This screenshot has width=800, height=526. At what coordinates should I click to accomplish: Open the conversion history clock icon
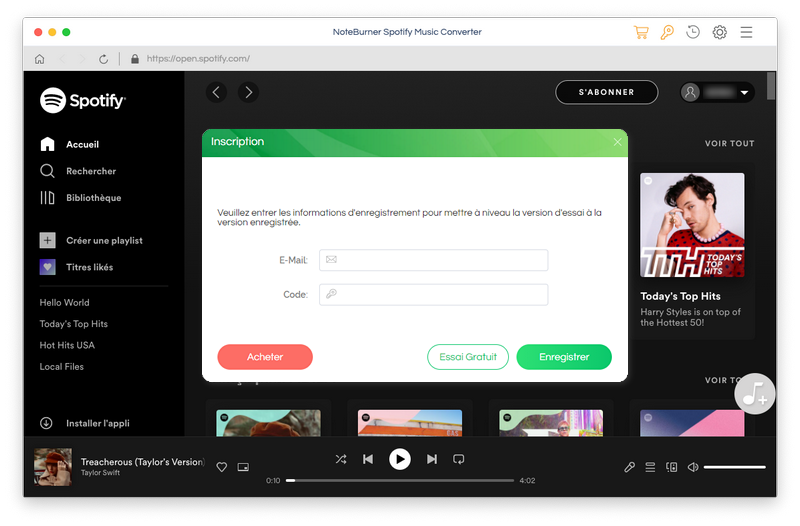(x=693, y=32)
